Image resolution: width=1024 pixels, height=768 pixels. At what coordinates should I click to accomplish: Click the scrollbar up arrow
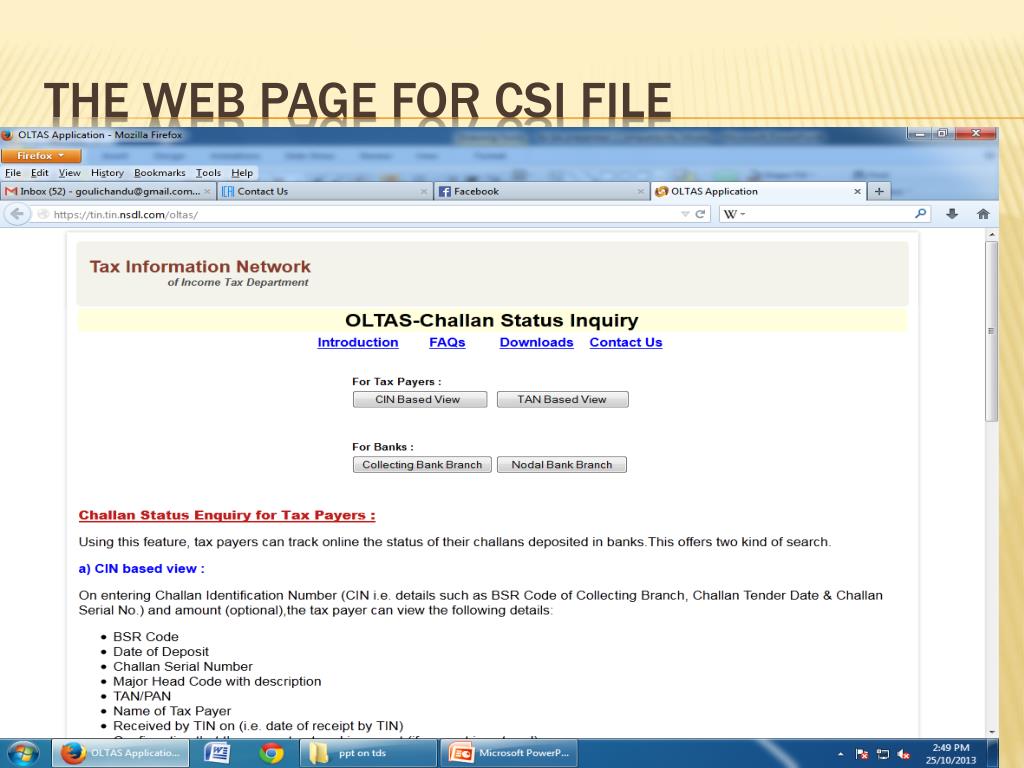(x=991, y=234)
